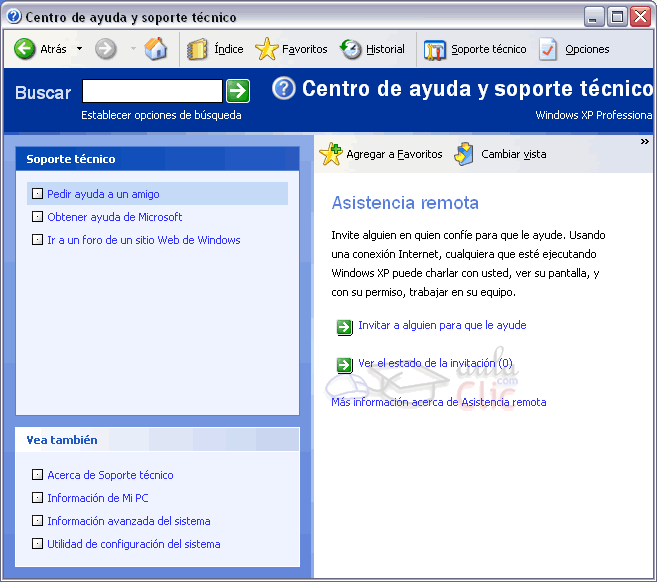The image size is (657, 582).
Task: Click the Home house icon
Action: pyautogui.click(x=156, y=49)
